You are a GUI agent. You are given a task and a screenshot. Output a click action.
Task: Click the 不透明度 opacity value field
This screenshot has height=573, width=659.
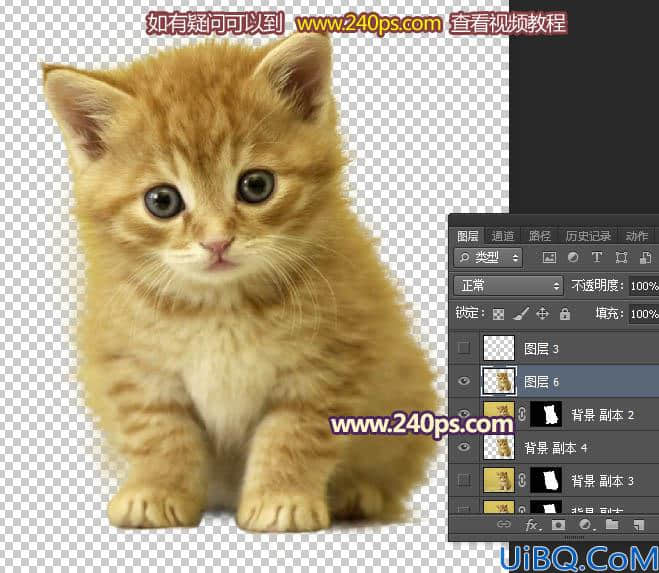(x=643, y=286)
